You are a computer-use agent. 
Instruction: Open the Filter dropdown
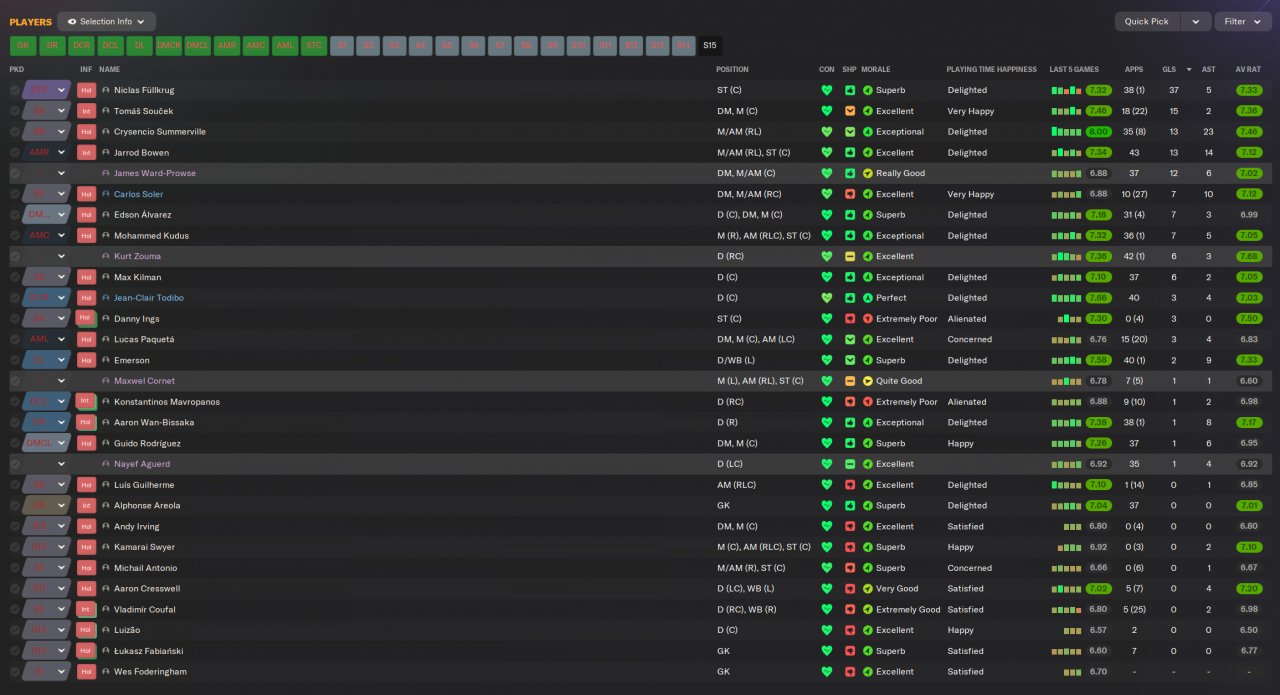tap(1243, 21)
